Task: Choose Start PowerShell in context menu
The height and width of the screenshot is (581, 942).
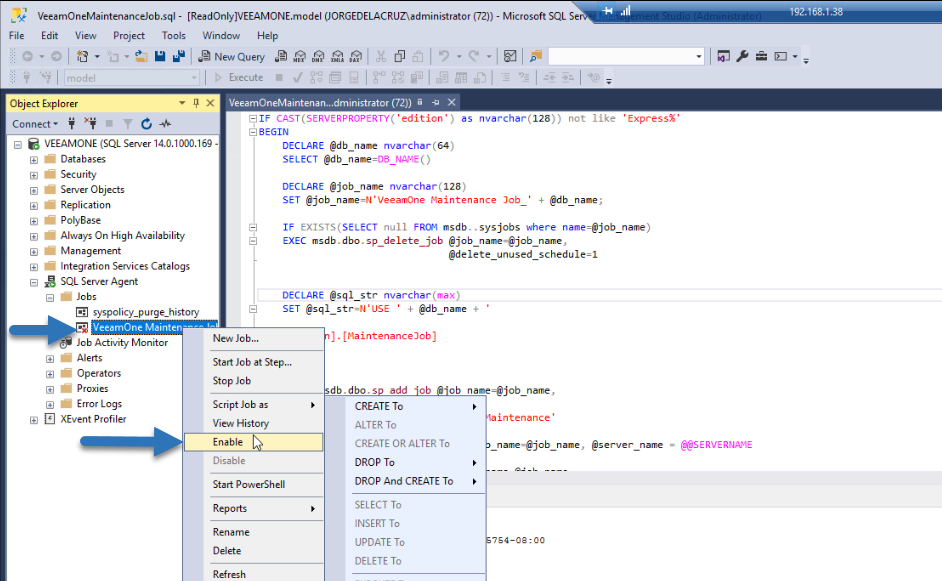Action: click(x=254, y=484)
